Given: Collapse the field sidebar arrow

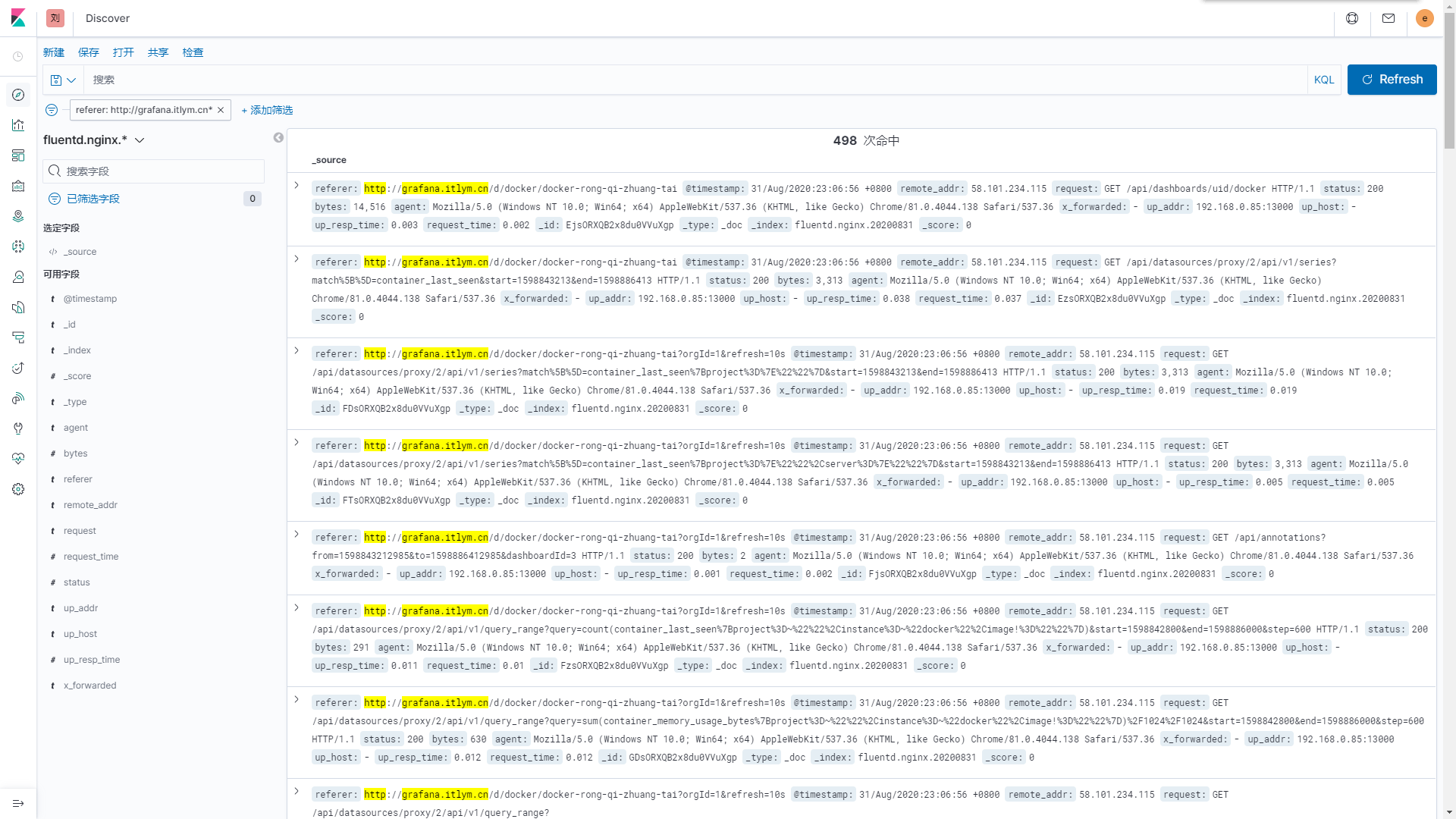Looking at the screenshot, I should click(278, 137).
